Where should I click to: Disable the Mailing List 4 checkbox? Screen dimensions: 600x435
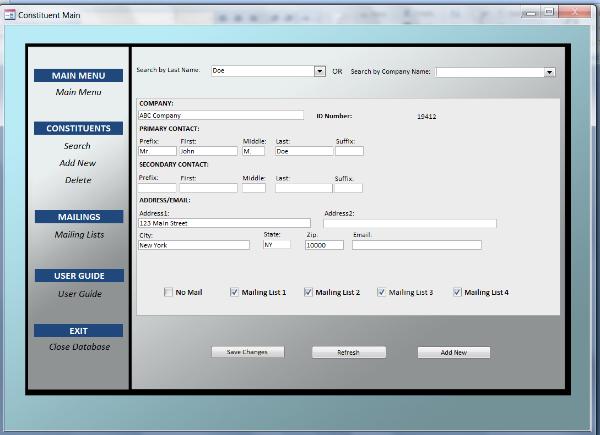click(x=457, y=293)
